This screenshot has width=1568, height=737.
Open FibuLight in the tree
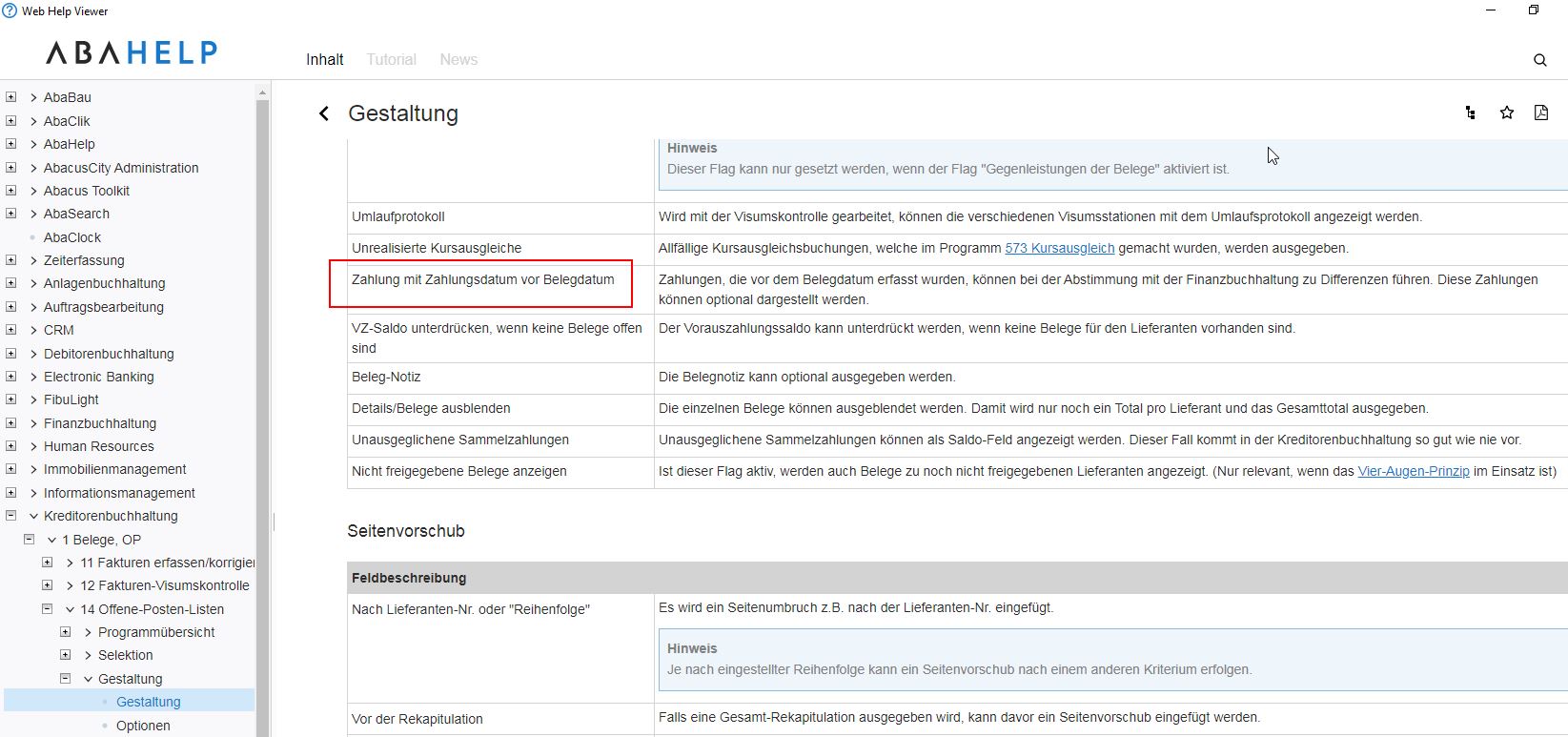tap(71, 399)
